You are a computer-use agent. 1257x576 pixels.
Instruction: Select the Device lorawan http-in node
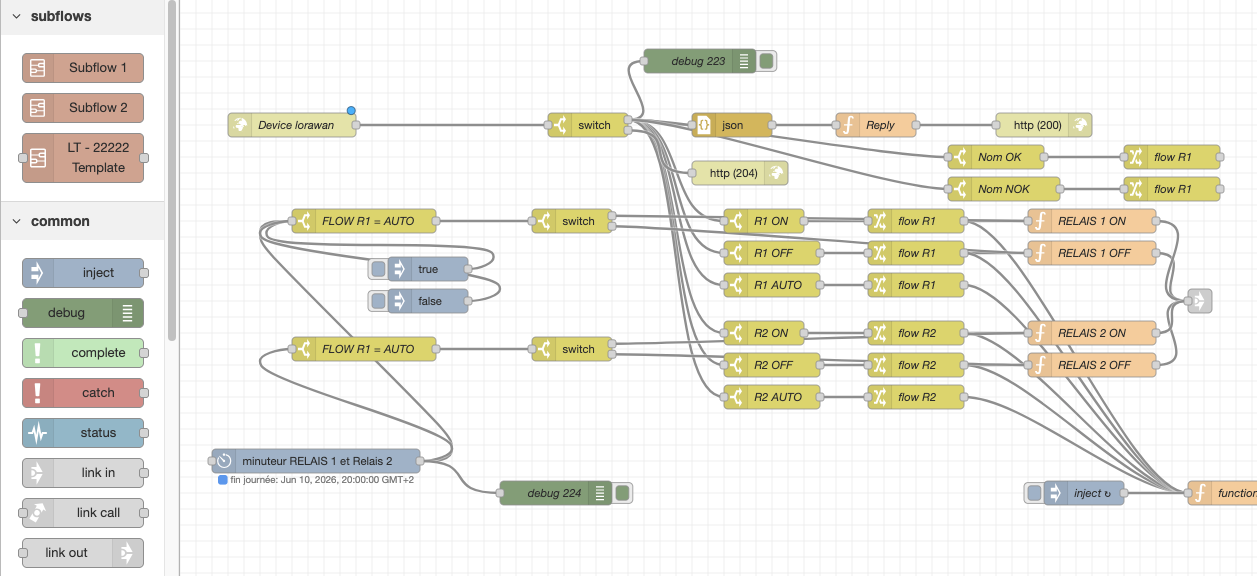pos(292,125)
